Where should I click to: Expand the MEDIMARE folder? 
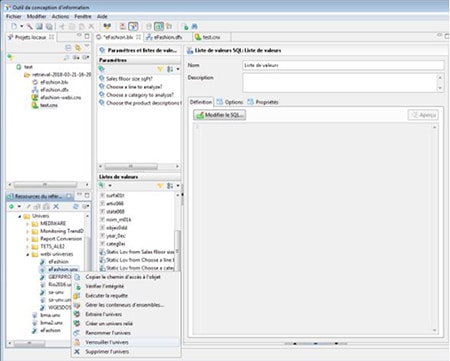pos(27,224)
